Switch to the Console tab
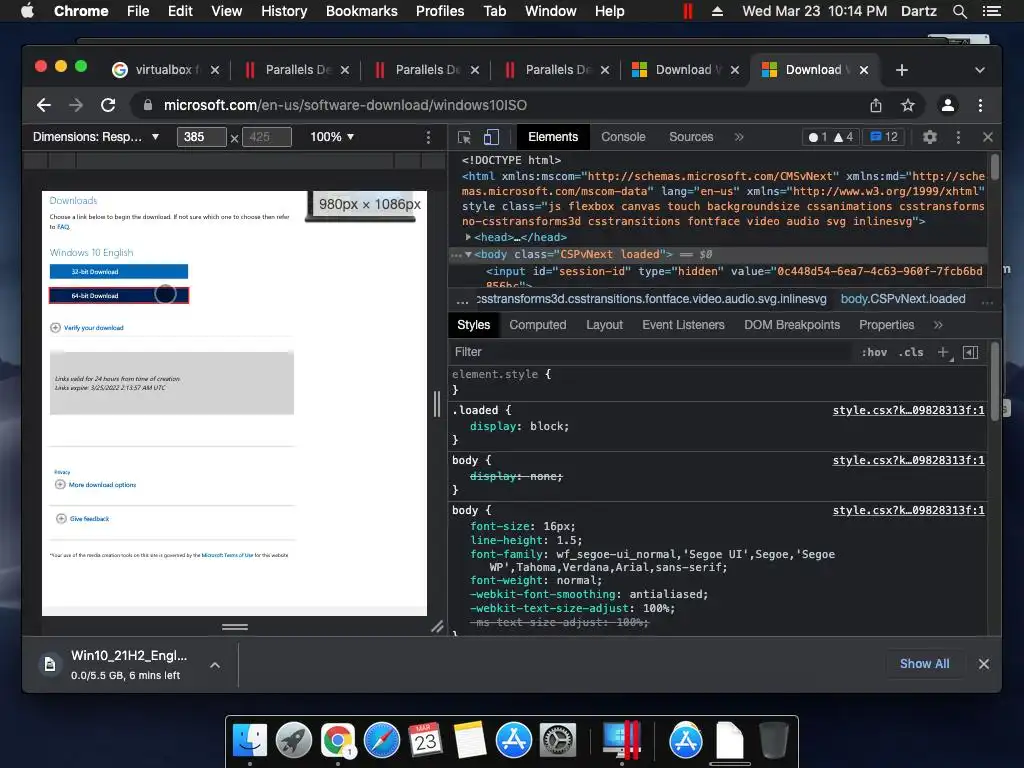Image resolution: width=1024 pixels, height=768 pixels. pos(623,137)
